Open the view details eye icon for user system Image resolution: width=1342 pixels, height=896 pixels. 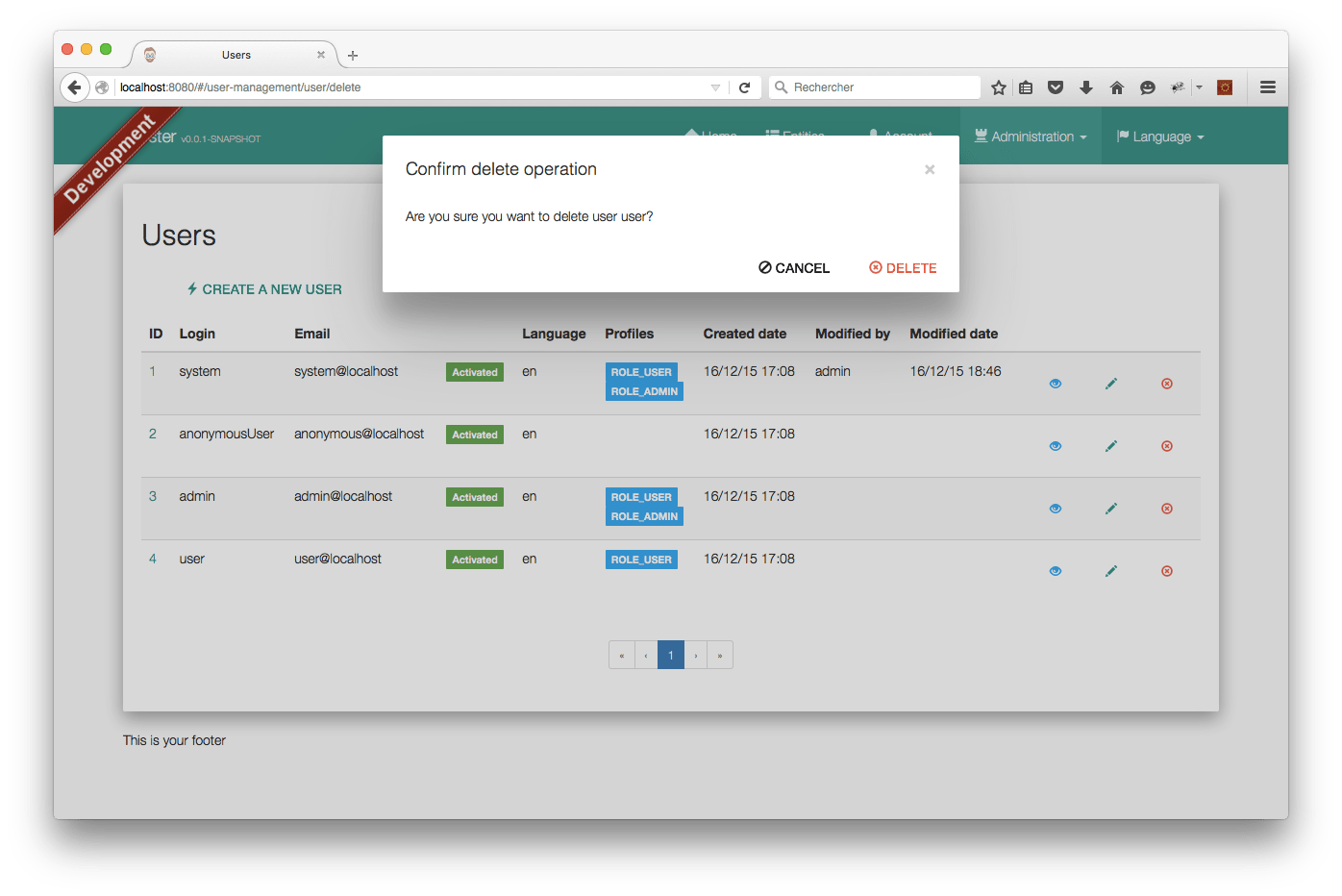tap(1056, 384)
